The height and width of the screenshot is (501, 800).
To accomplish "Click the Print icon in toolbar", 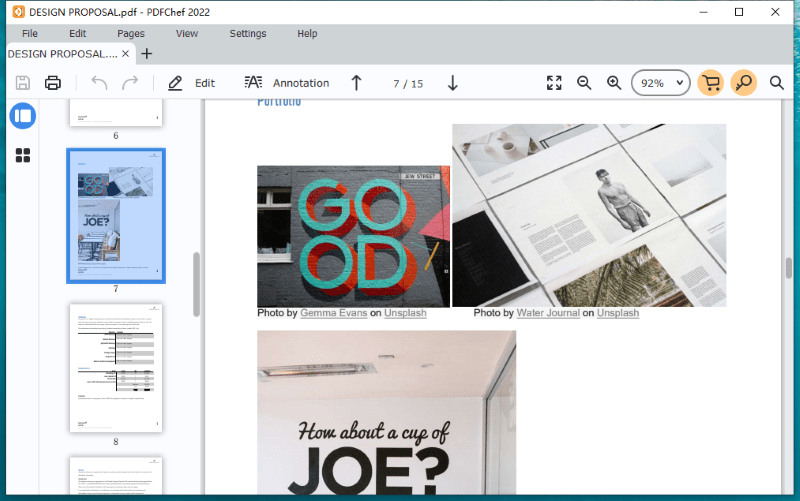I will (53, 83).
